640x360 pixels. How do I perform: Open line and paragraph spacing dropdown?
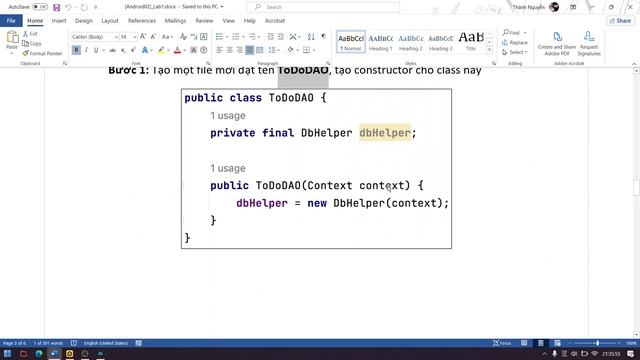pyautogui.click(x=274, y=50)
